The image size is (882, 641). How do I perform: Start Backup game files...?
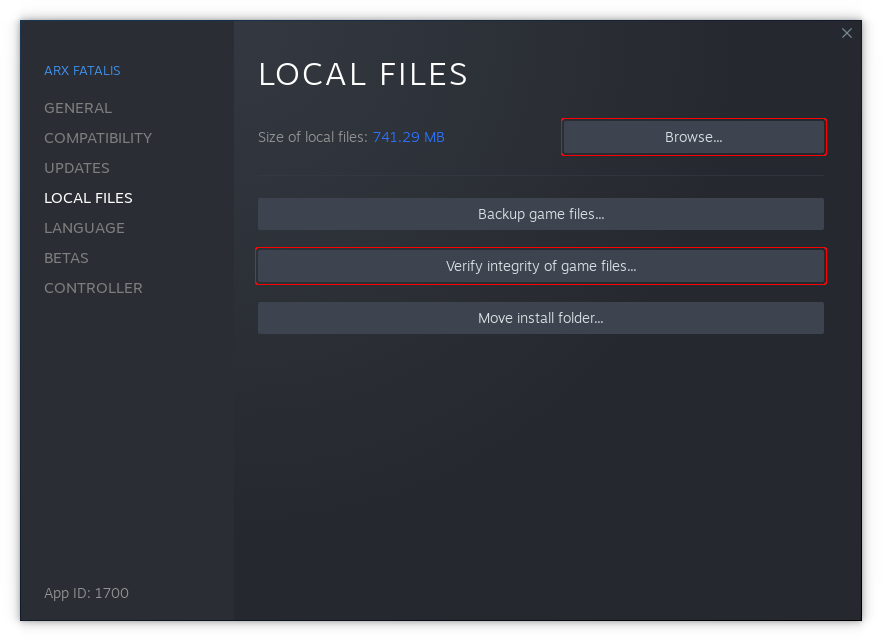pyautogui.click(x=541, y=214)
